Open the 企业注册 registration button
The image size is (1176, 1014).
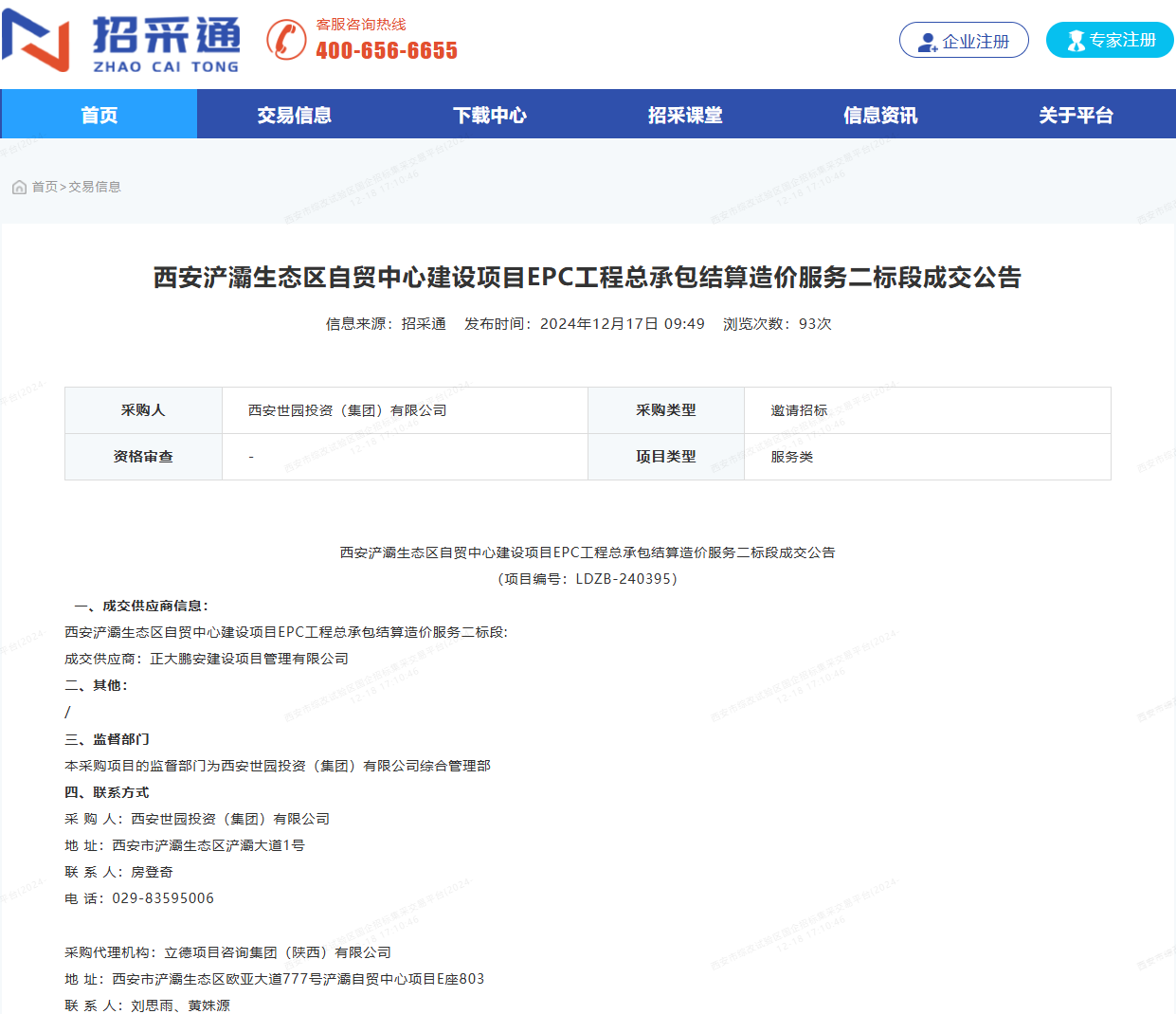[964, 41]
